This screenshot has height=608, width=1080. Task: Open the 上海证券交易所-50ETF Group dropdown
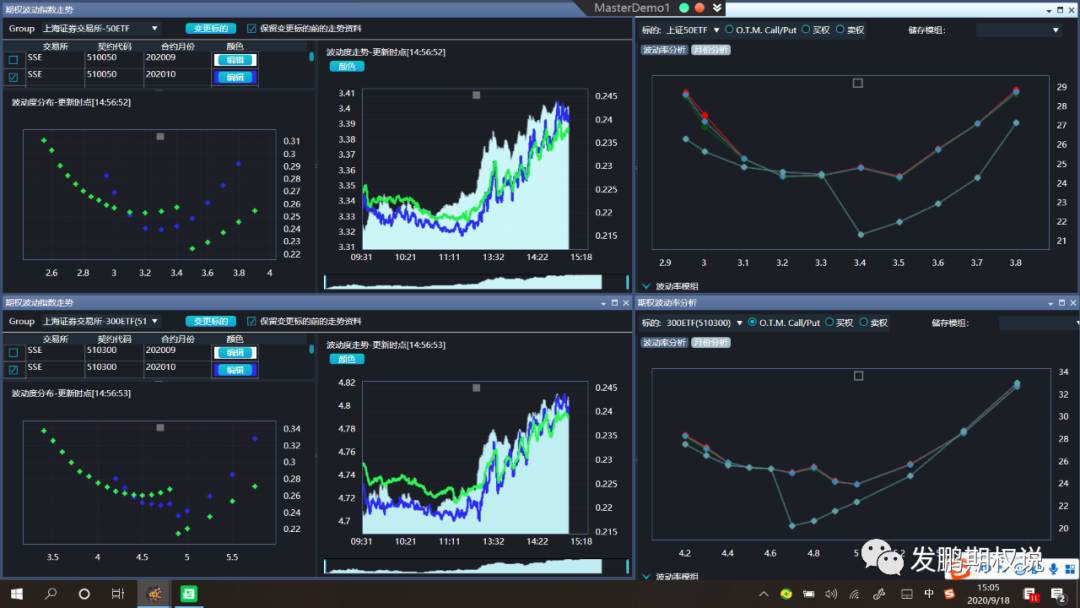click(101, 28)
